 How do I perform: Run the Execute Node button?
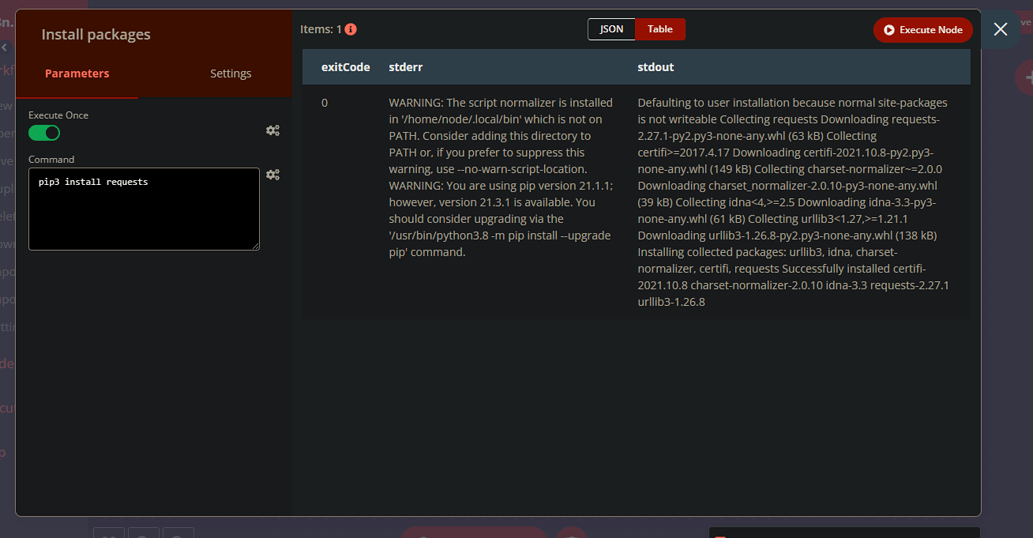(x=922, y=30)
